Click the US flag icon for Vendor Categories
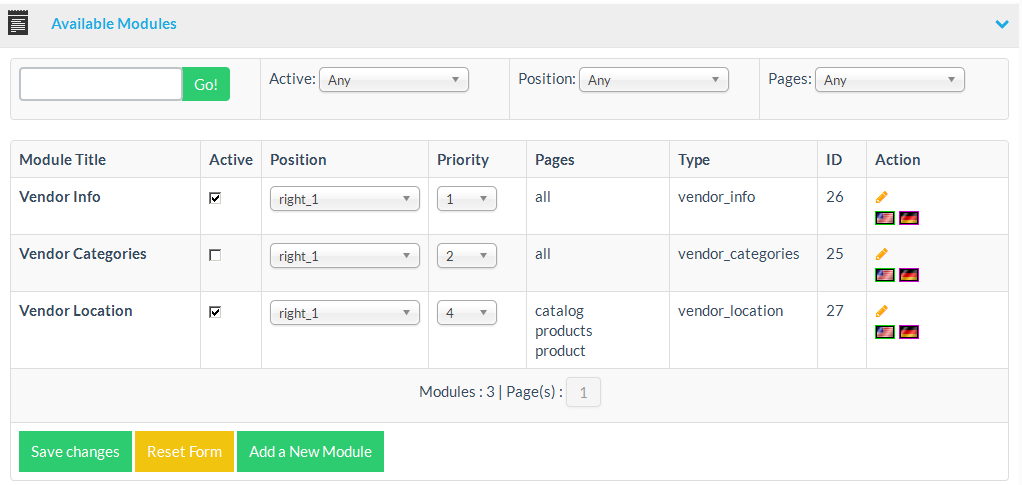Screen dimensions: 1022x485 click(885, 275)
